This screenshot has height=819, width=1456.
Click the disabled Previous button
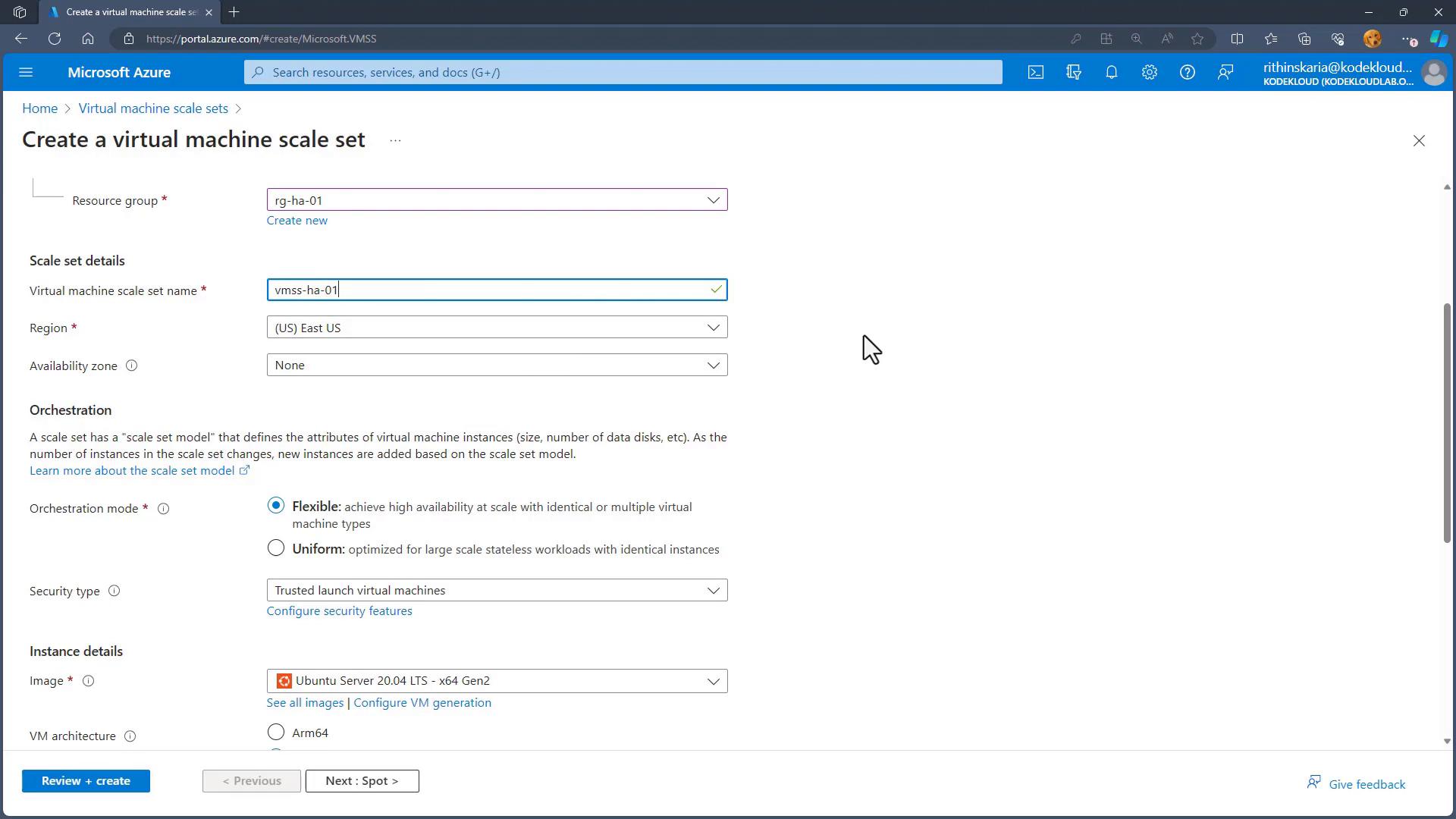(252, 781)
